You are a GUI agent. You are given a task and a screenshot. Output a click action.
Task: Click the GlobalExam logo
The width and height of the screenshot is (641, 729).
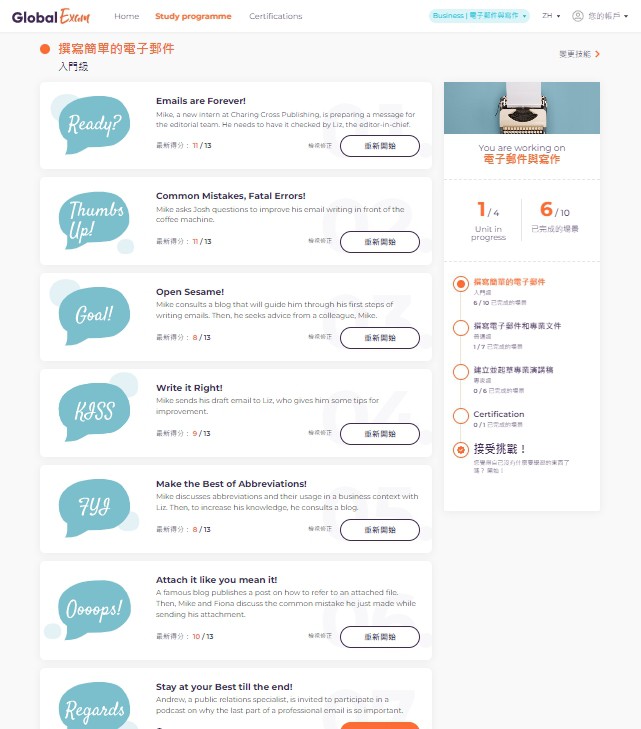(51, 16)
